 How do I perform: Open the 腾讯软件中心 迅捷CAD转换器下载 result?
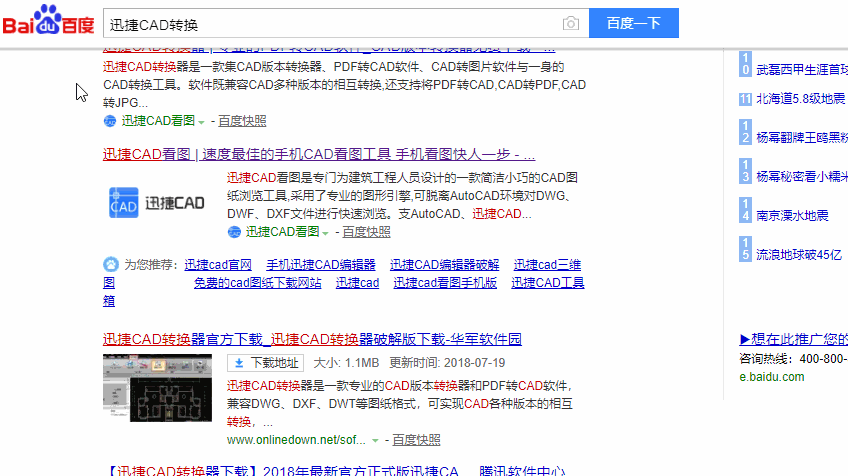335,470
